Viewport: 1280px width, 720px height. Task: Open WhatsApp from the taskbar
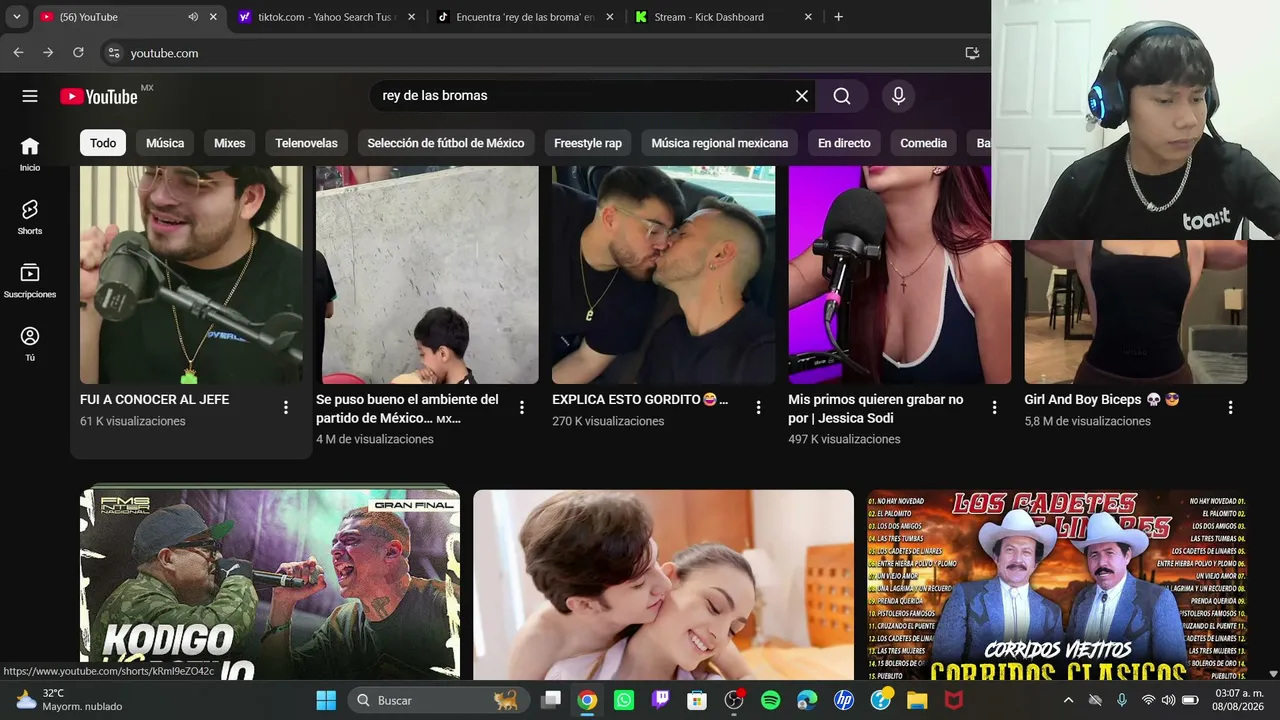tap(624, 700)
